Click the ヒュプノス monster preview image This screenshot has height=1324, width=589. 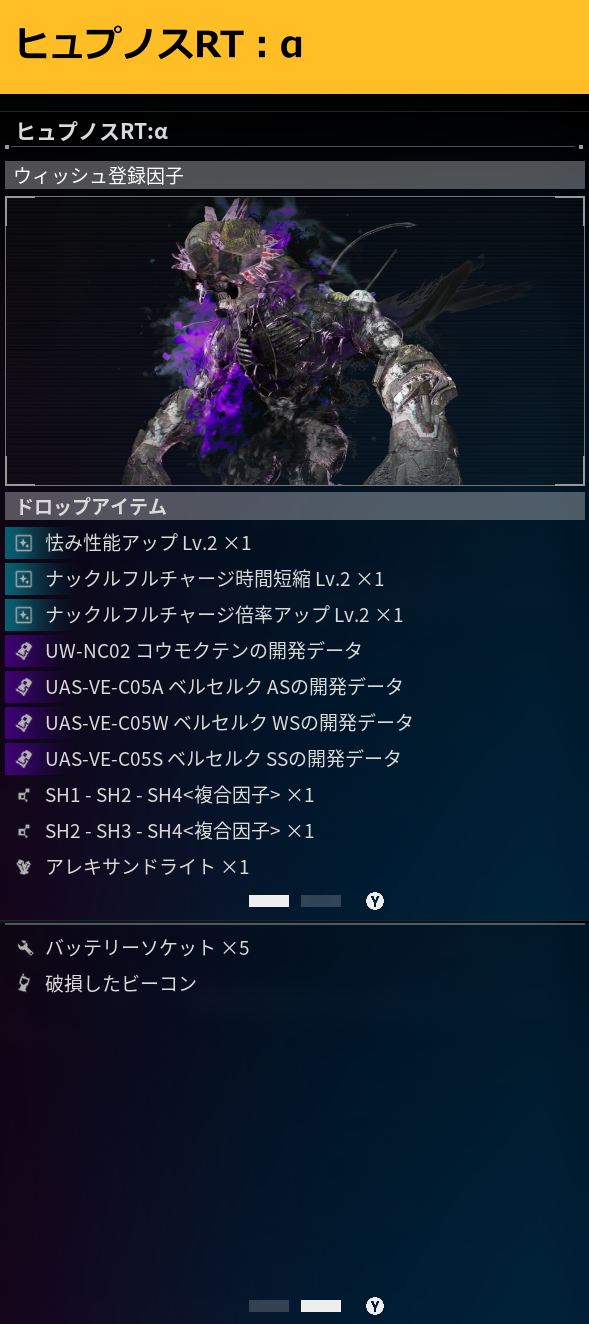pyautogui.click(x=295, y=341)
